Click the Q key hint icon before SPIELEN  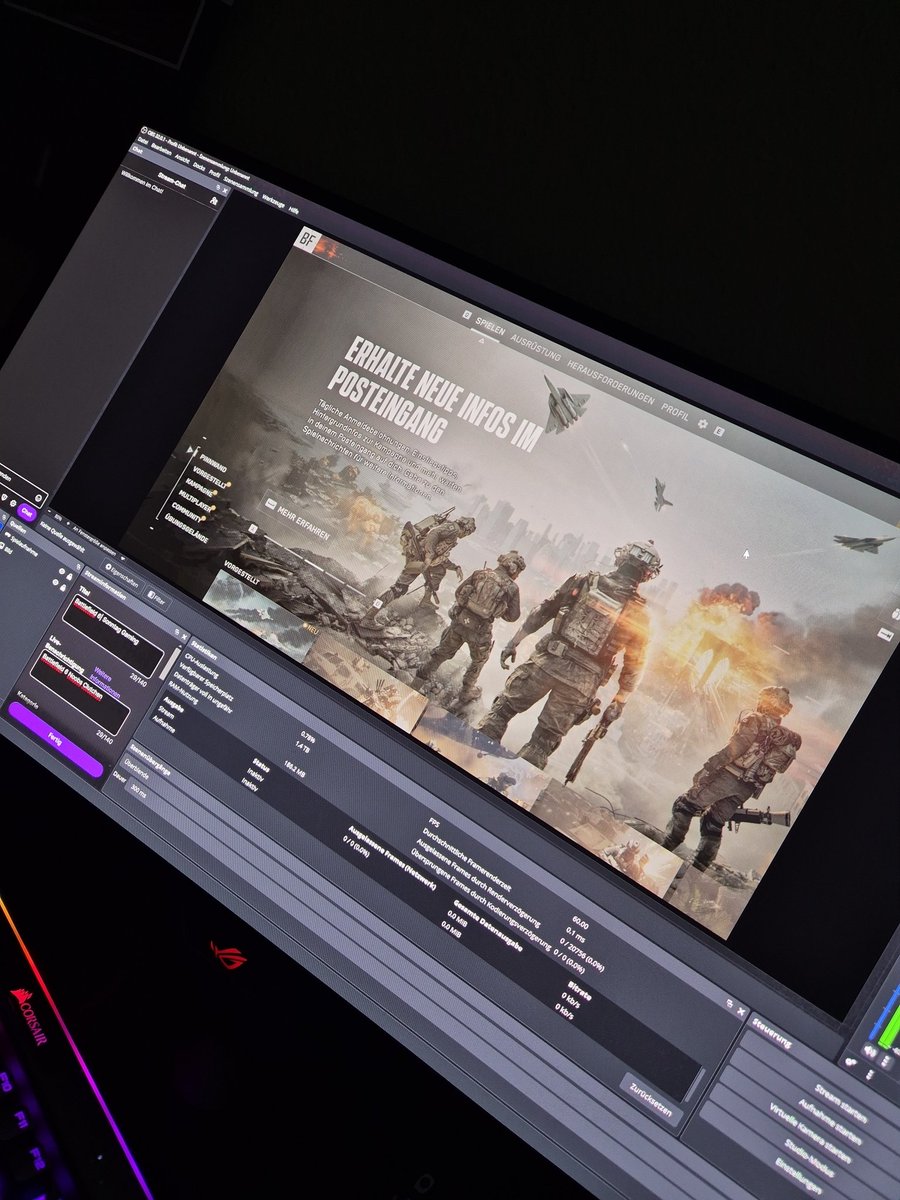pos(467,314)
